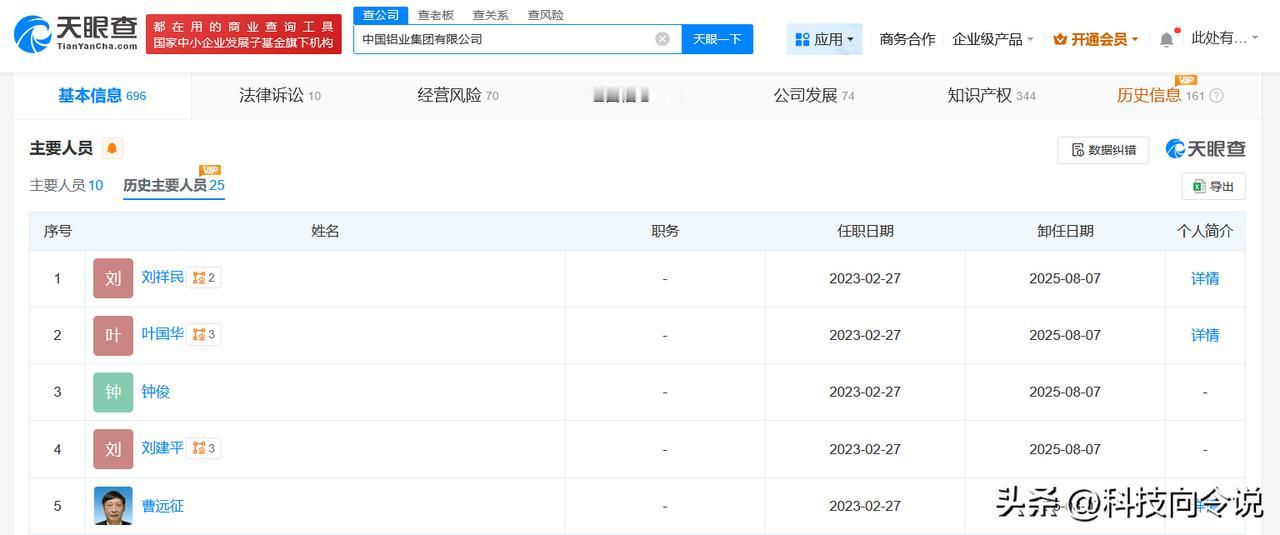Screen dimensions: 1280x535
Task: Click the 个人简介 column header
Action: (x=1205, y=231)
